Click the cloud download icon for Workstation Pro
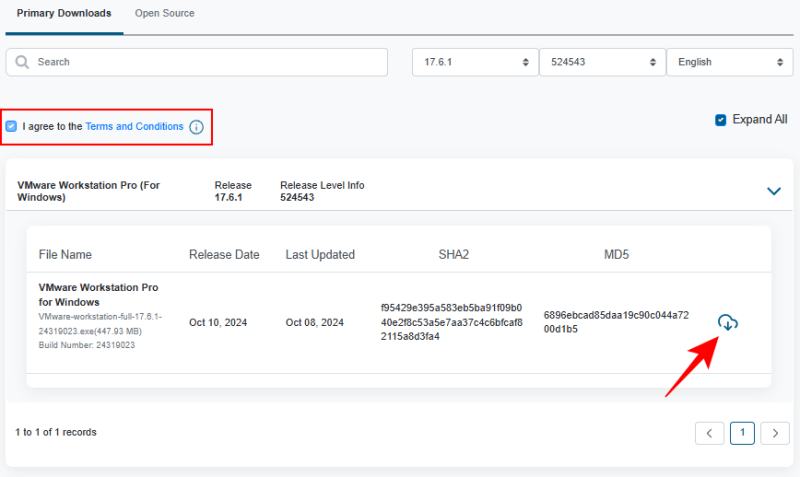 tap(728, 322)
